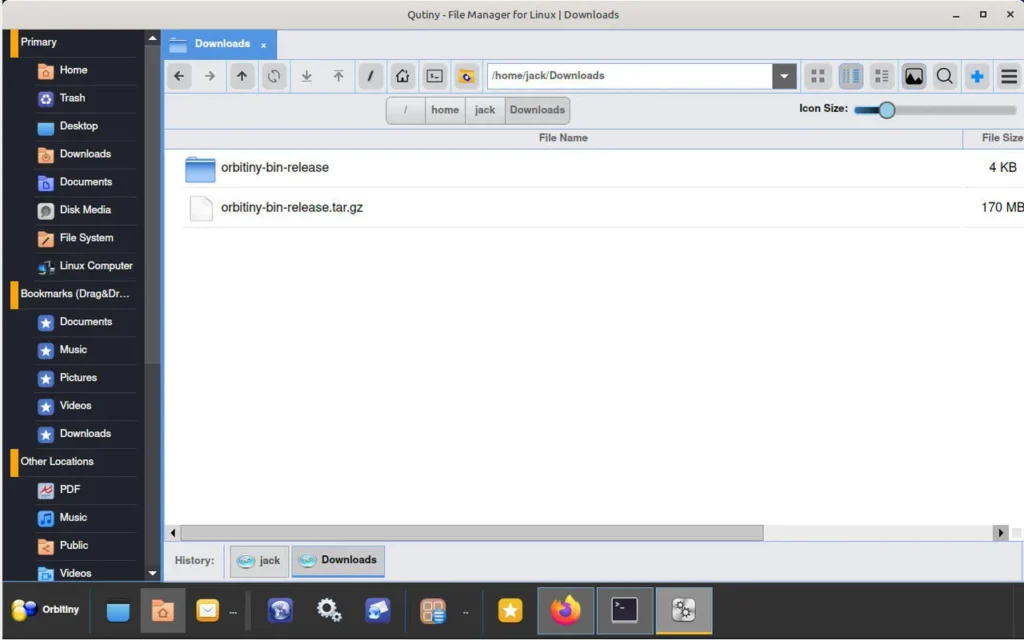Close the Downloads tab
The width and height of the screenshot is (1024, 640).
coord(263,45)
